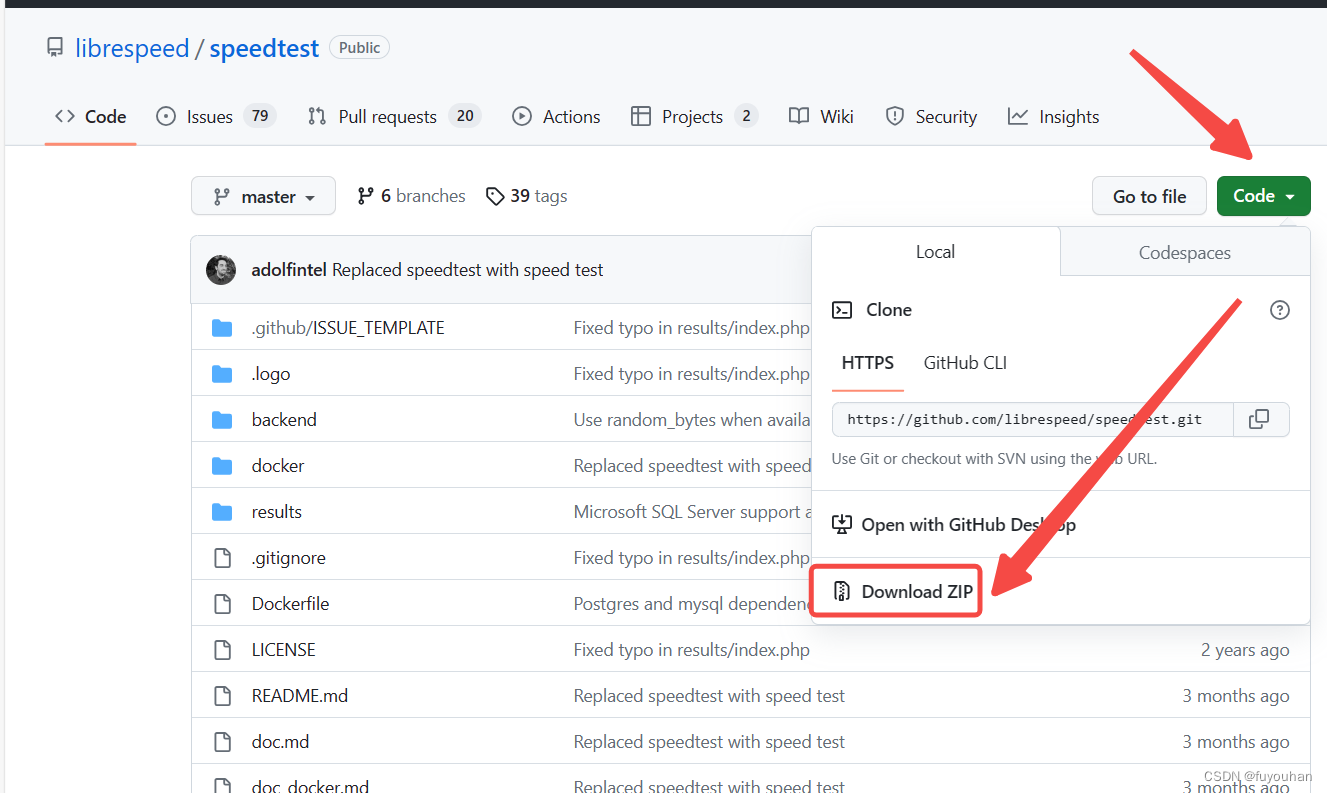The image size is (1327, 793).
Task: Select the Local tab in clone panel
Action: click(x=935, y=252)
